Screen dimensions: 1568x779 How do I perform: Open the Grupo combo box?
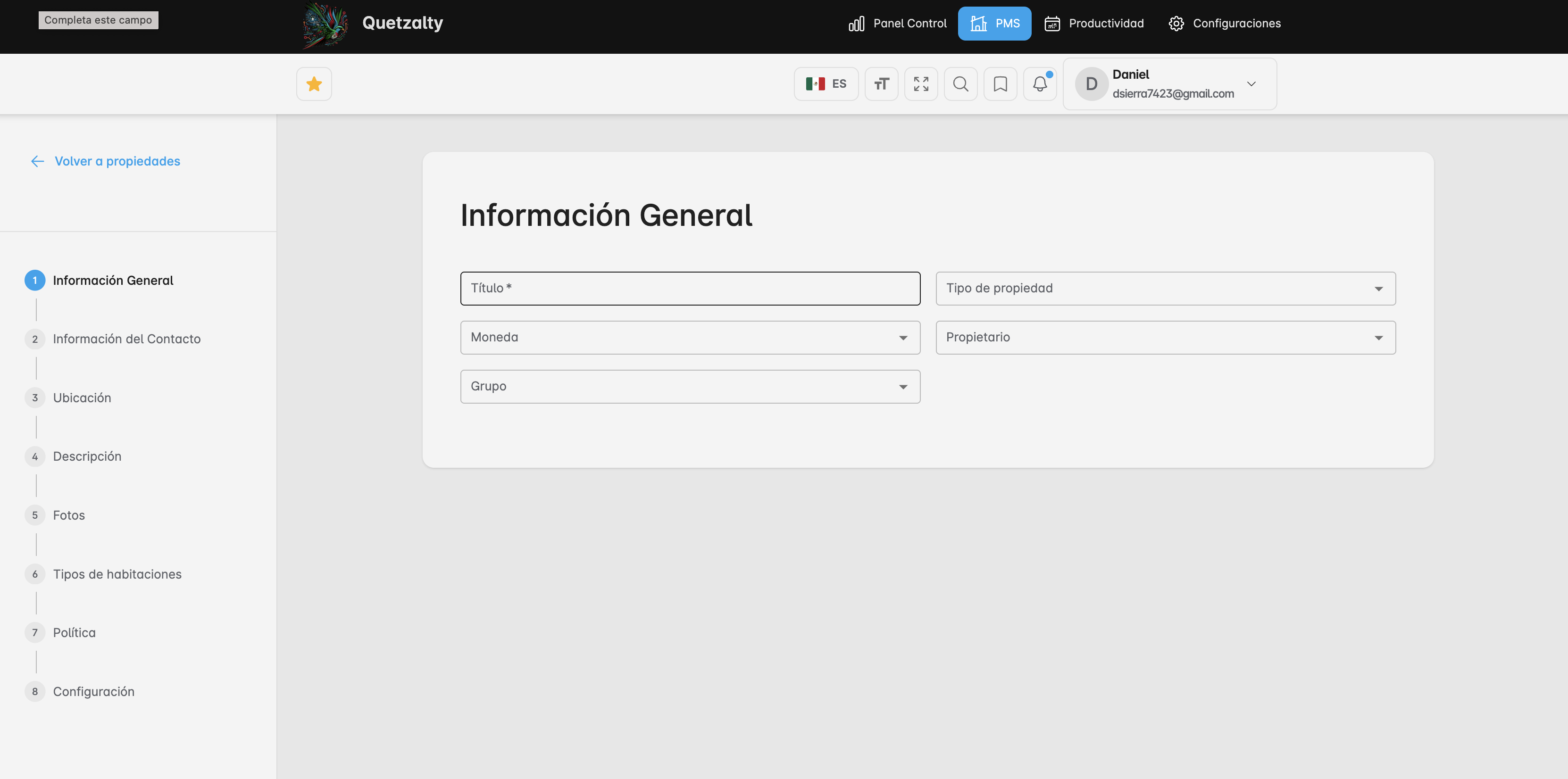coord(690,387)
